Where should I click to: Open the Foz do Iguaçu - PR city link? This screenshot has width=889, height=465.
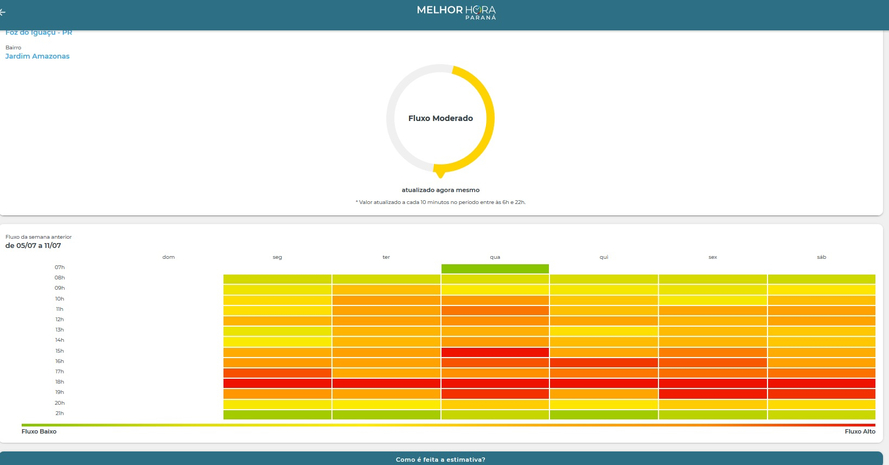(39, 33)
